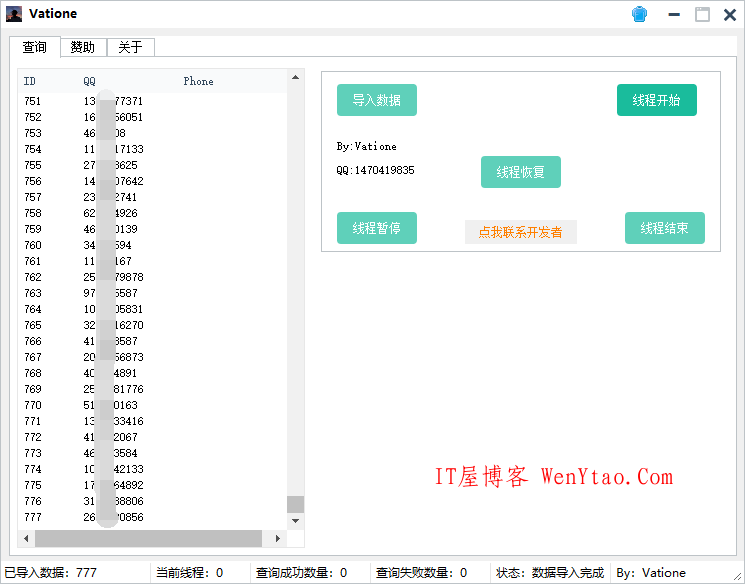Minimize the Vatione window
Screen dimensions: 745x584
[x=674, y=15]
